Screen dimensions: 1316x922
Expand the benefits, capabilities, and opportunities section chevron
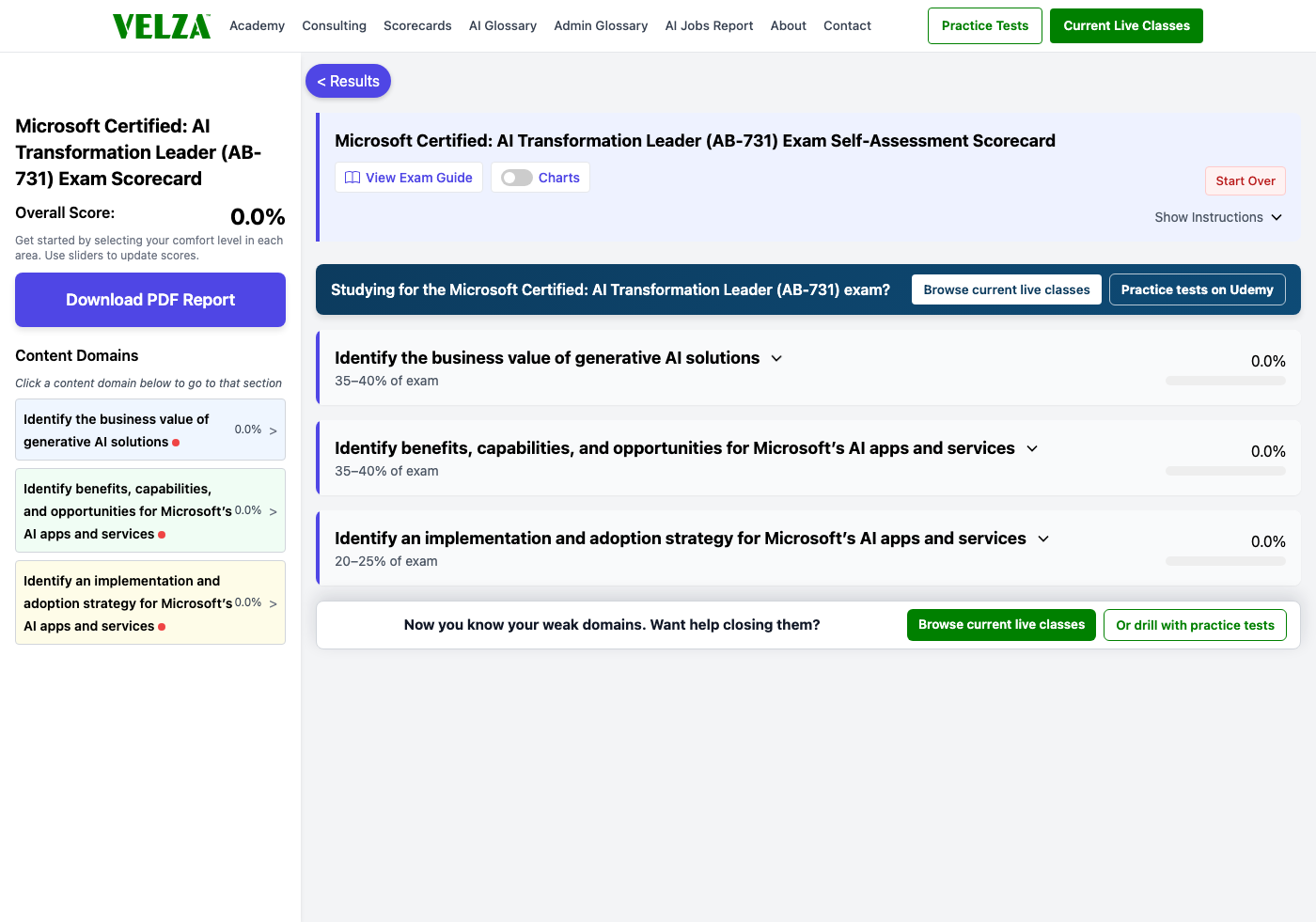coord(1032,448)
